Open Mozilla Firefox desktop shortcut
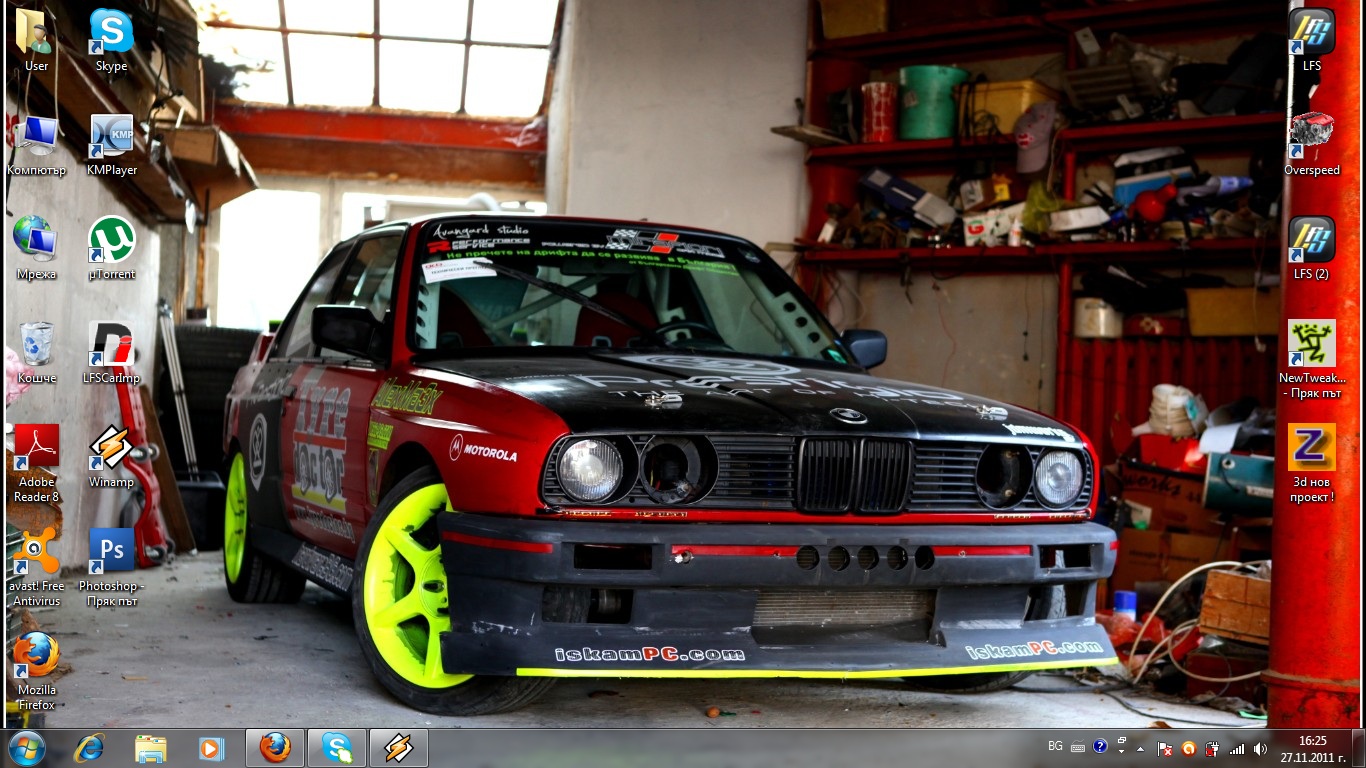 (36, 671)
